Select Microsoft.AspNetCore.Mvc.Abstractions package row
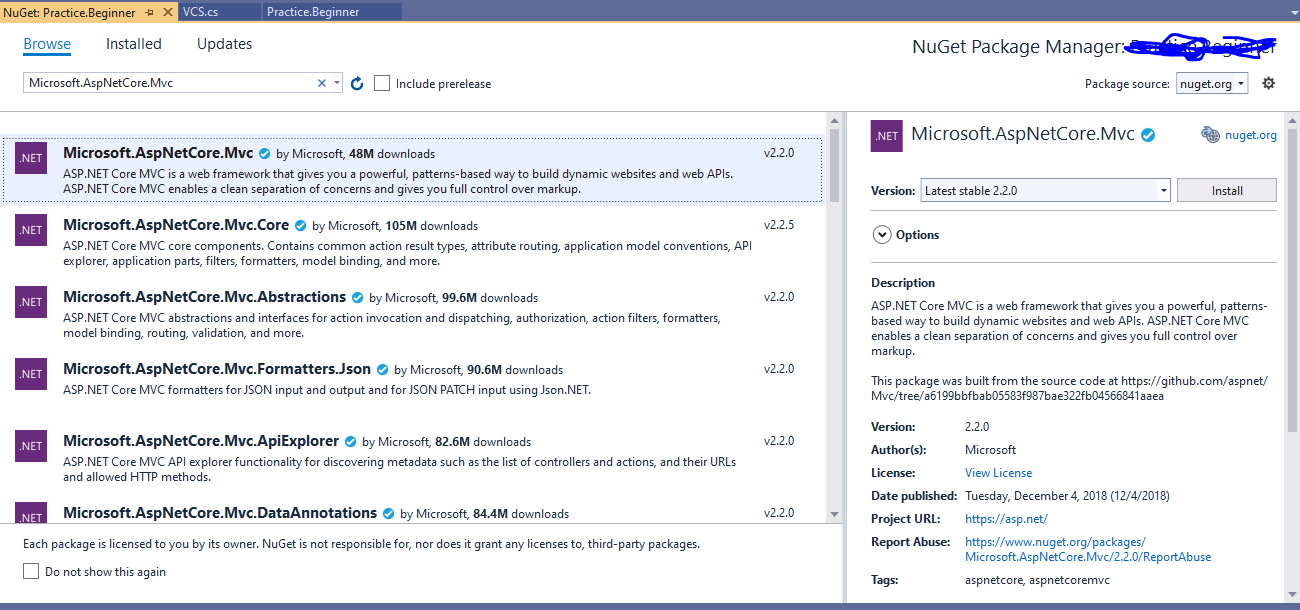 (x=414, y=314)
